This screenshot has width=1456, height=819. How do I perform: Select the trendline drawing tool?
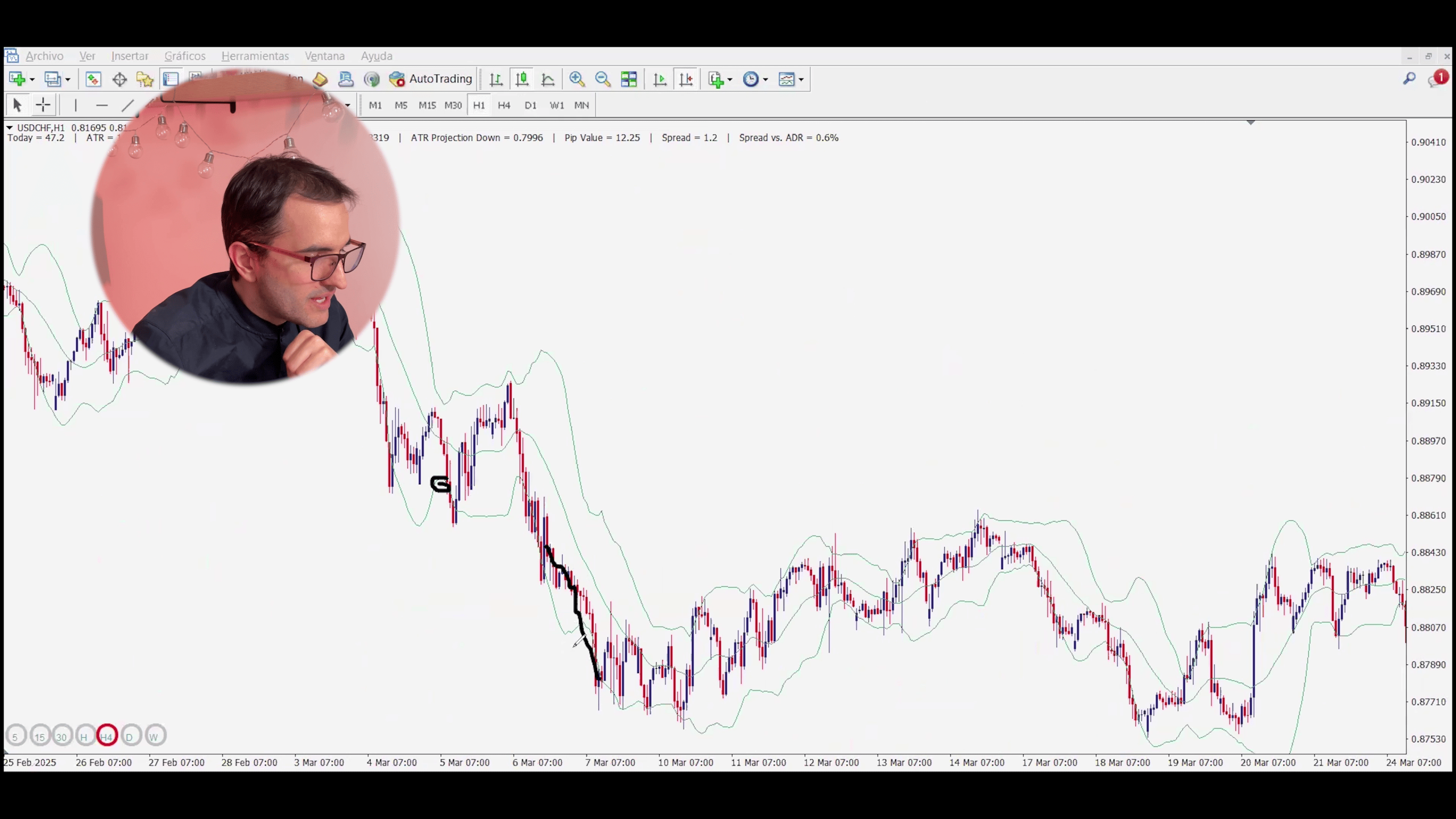point(127,105)
